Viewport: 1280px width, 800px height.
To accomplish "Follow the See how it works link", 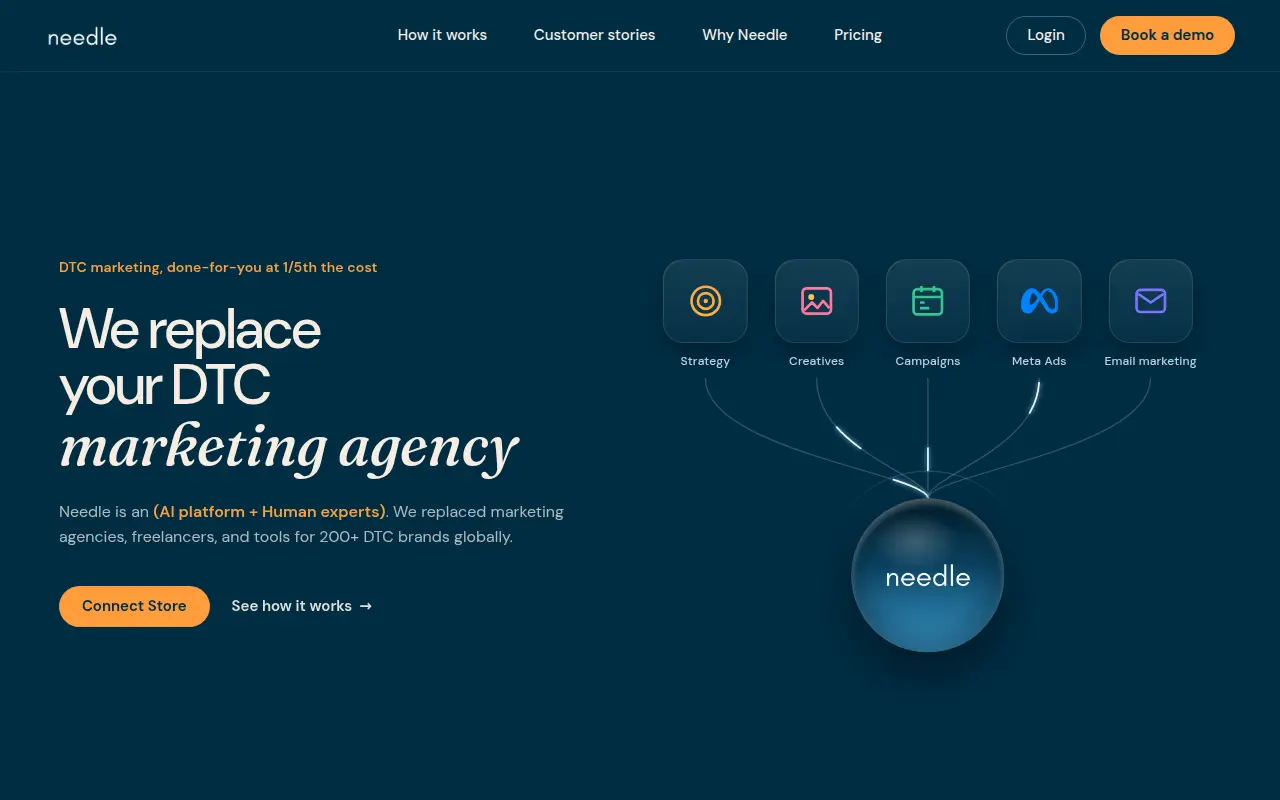I will point(301,606).
